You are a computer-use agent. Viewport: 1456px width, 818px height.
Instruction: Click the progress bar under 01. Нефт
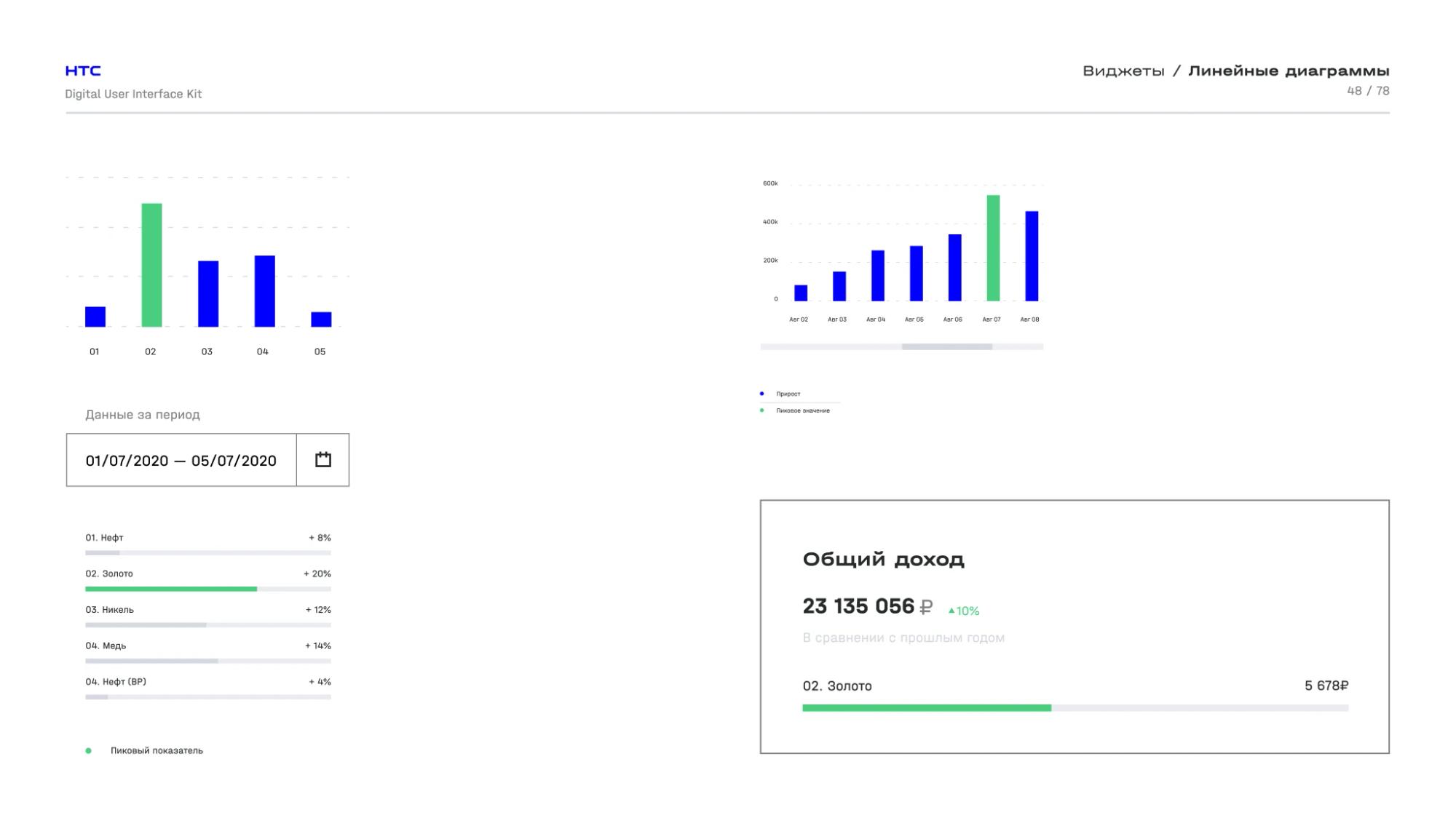pos(208,553)
